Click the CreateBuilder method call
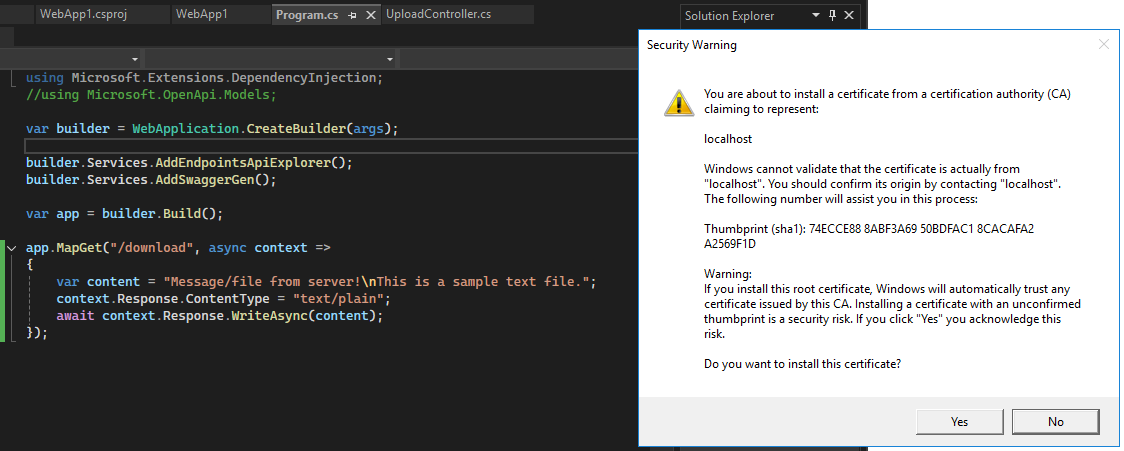This screenshot has width=1124, height=451. [x=298, y=129]
